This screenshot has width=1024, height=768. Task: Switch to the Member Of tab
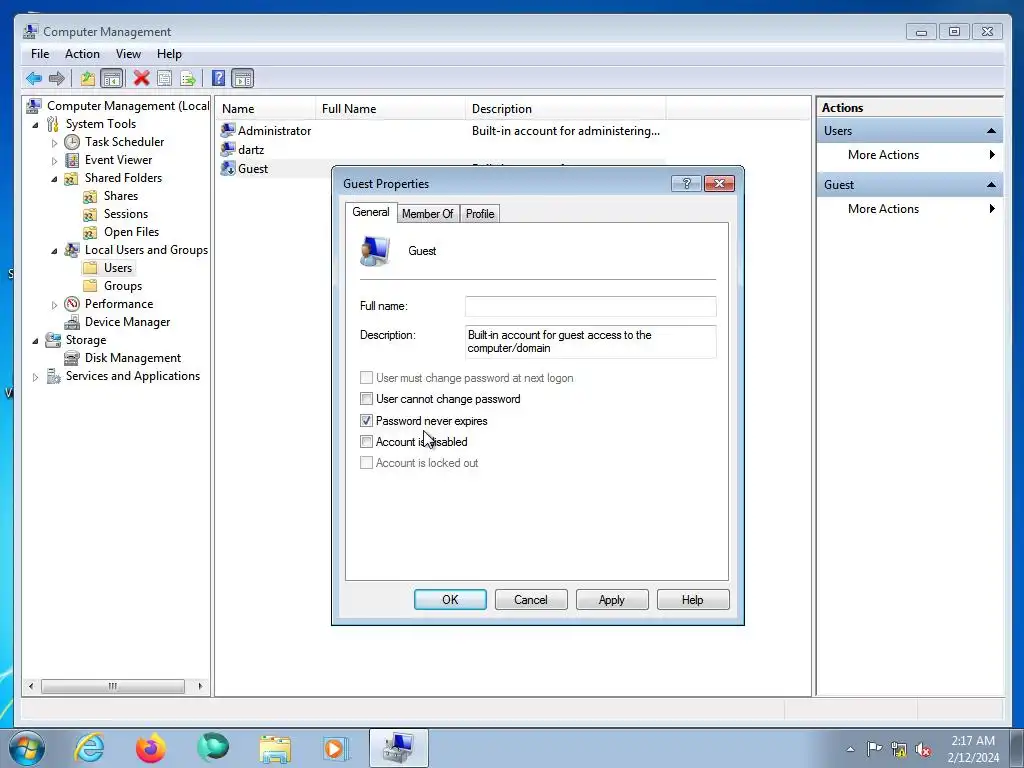[428, 214]
